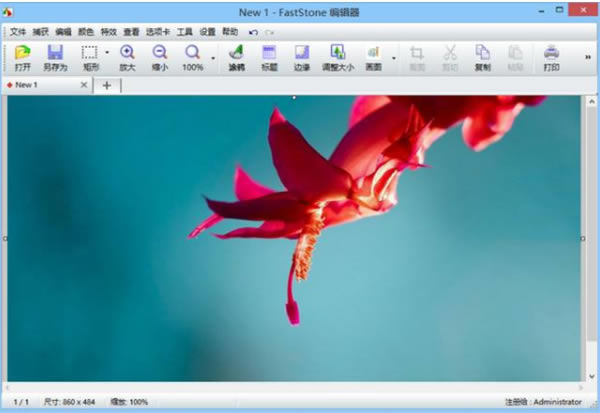Expand the zoom options dropdown arrow
This screenshot has height=413, width=600.
(x=213, y=58)
